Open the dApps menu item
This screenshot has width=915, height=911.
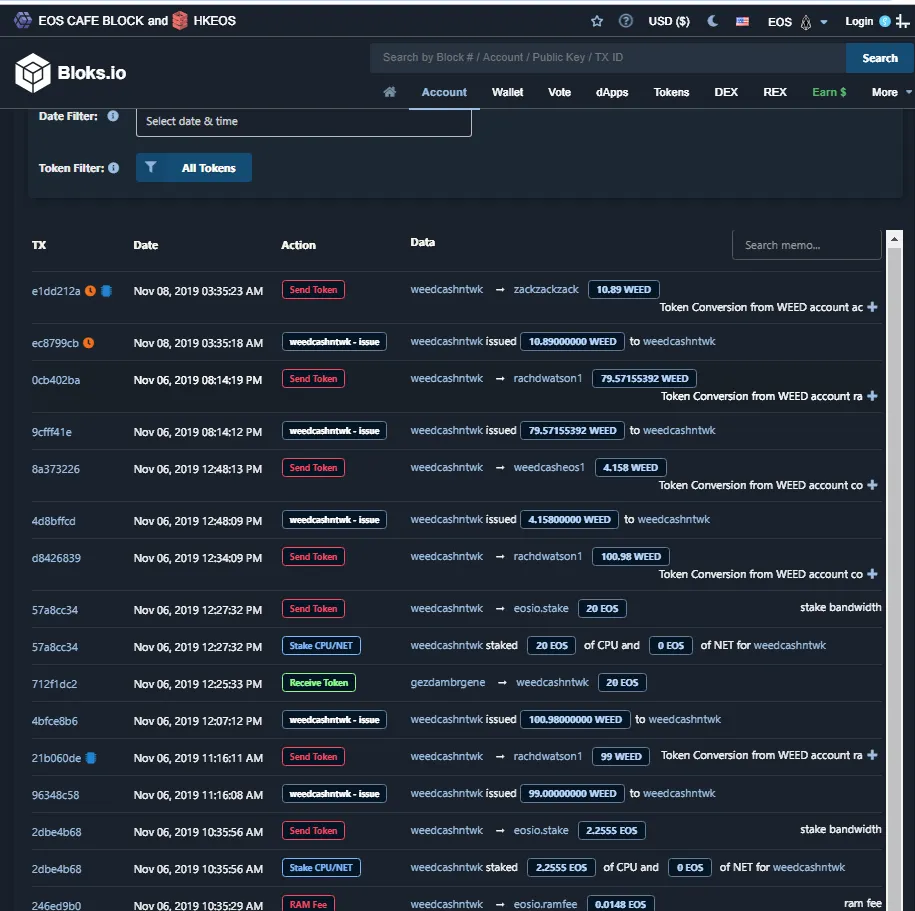click(612, 92)
